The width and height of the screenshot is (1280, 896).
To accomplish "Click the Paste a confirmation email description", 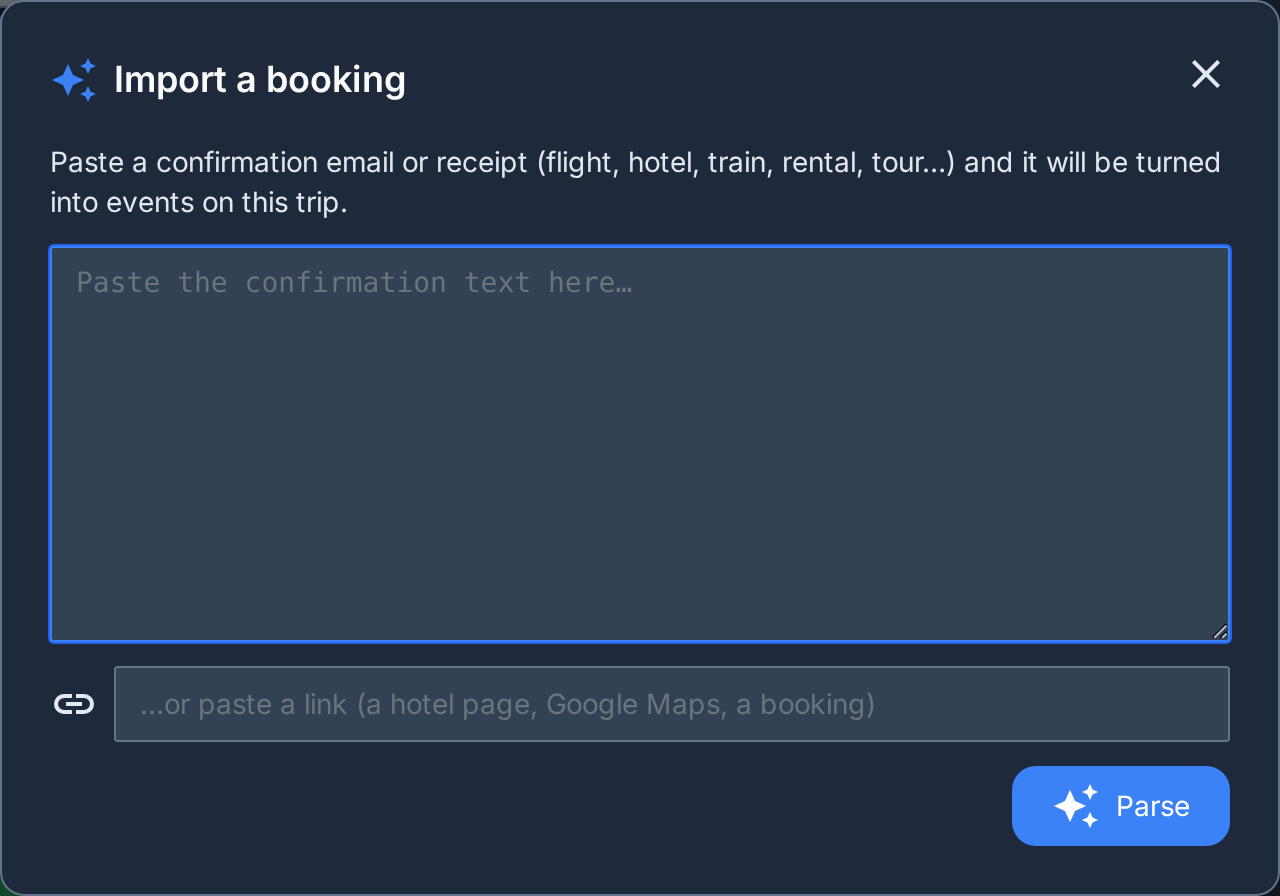I will (x=636, y=183).
